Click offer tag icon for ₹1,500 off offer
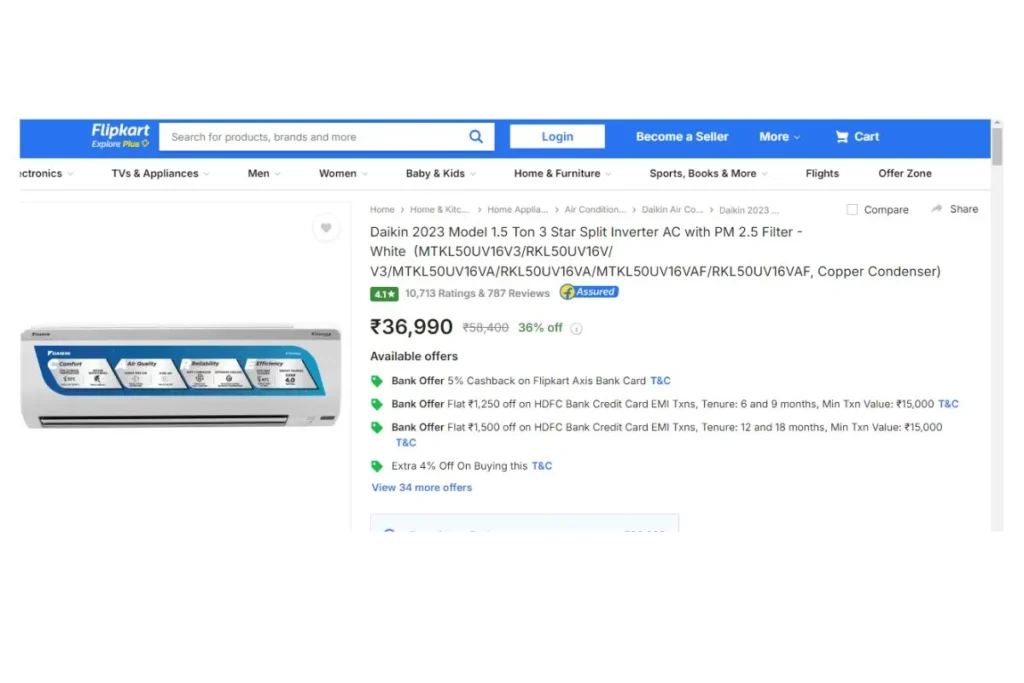The width and height of the screenshot is (1024, 683). click(x=377, y=428)
